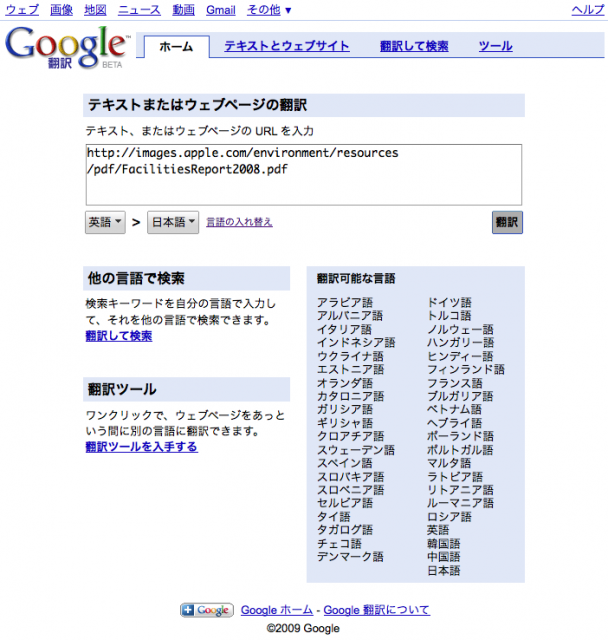Click ルーマニア語 in the language list
Screen dimensions: 608x640
(460, 503)
